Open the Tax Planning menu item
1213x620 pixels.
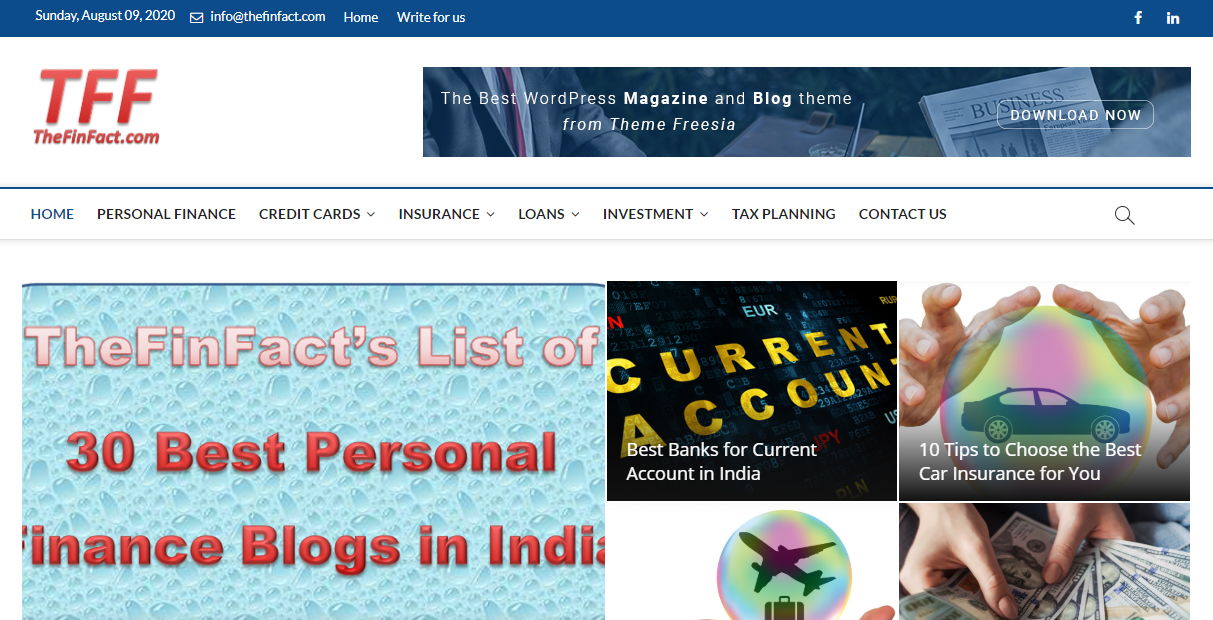pyautogui.click(x=783, y=214)
